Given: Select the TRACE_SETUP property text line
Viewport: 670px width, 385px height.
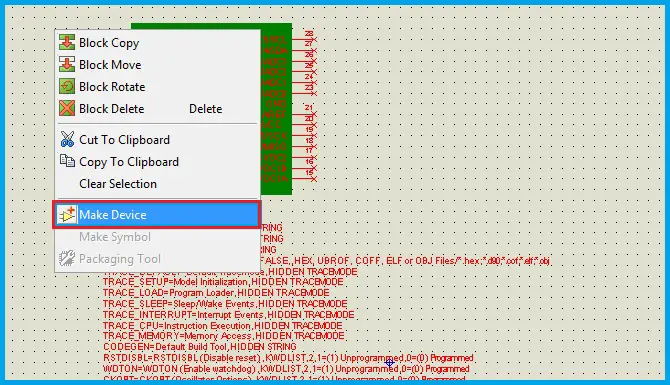Looking at the screenshot, I should pos(223,282).
